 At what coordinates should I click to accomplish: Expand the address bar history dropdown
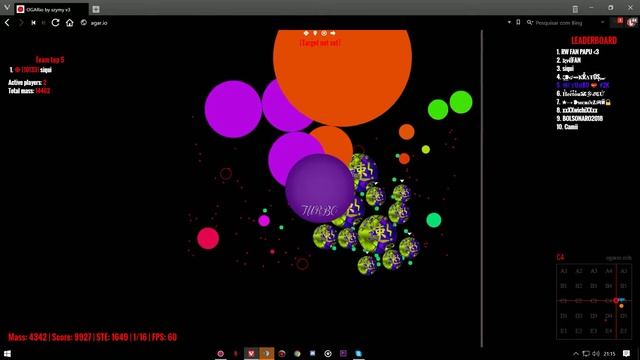(509, 22)
